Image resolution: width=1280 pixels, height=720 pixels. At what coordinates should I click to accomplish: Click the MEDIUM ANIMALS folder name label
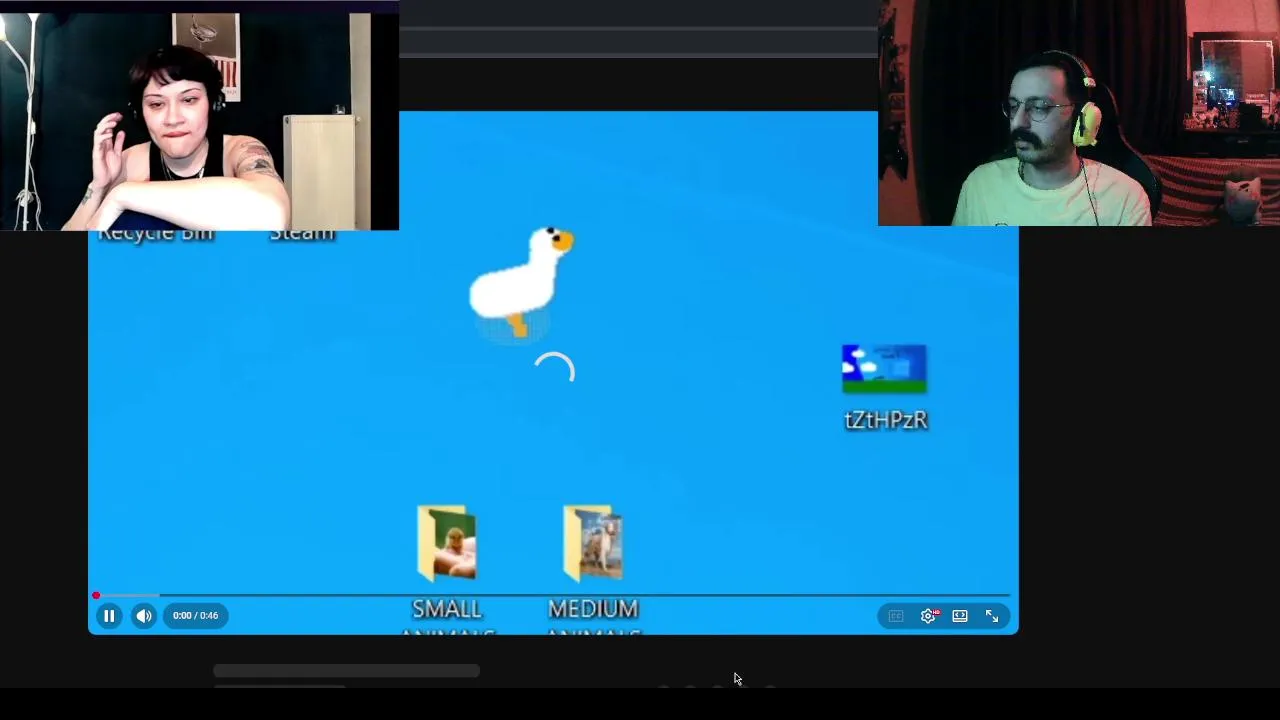click(x=593, y=616)
